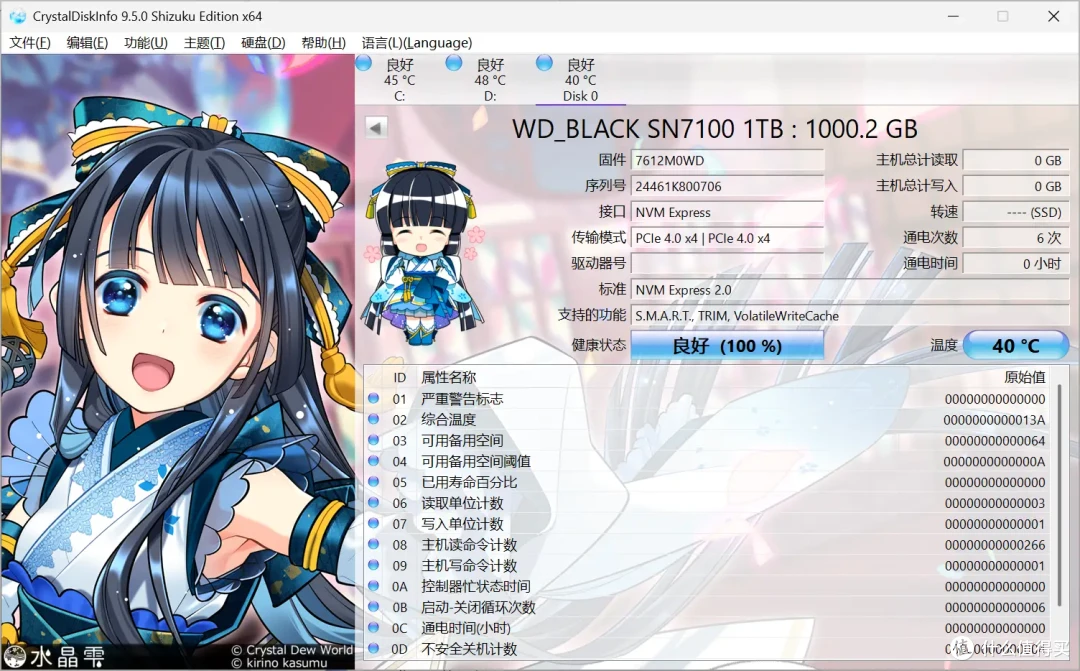Click the 水晶雫 logo on character artwork

(x=55, y=657)
